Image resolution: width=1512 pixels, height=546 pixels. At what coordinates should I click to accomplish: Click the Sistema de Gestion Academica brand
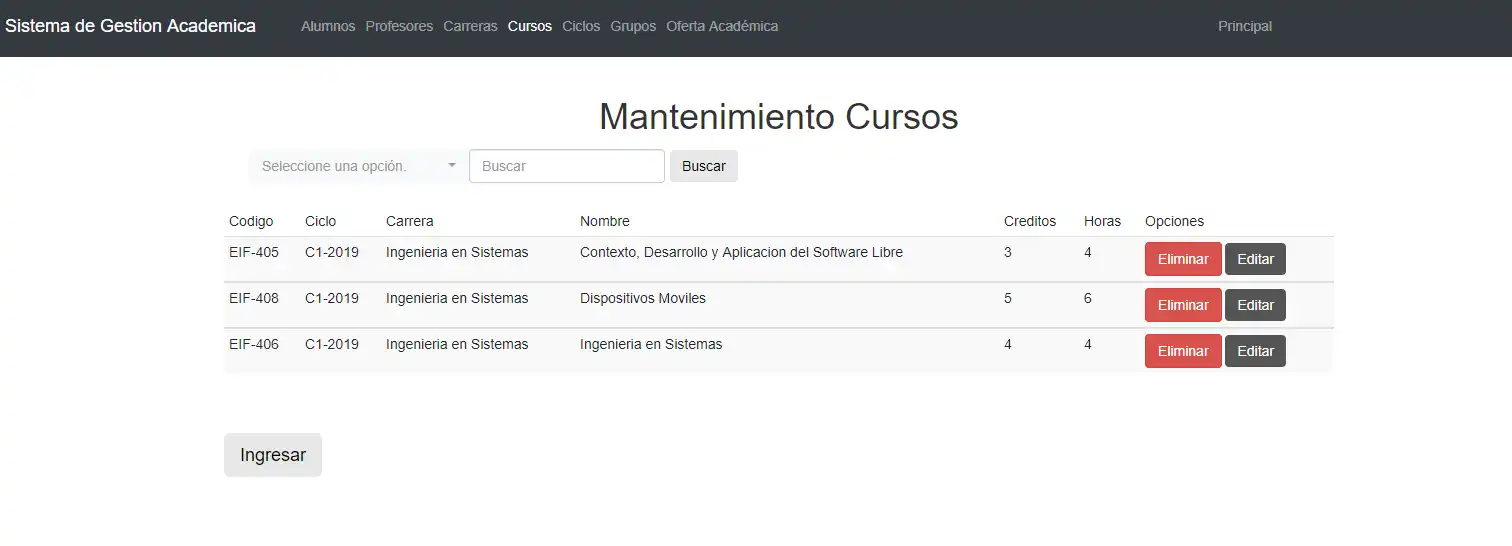[x=131, y=26]
